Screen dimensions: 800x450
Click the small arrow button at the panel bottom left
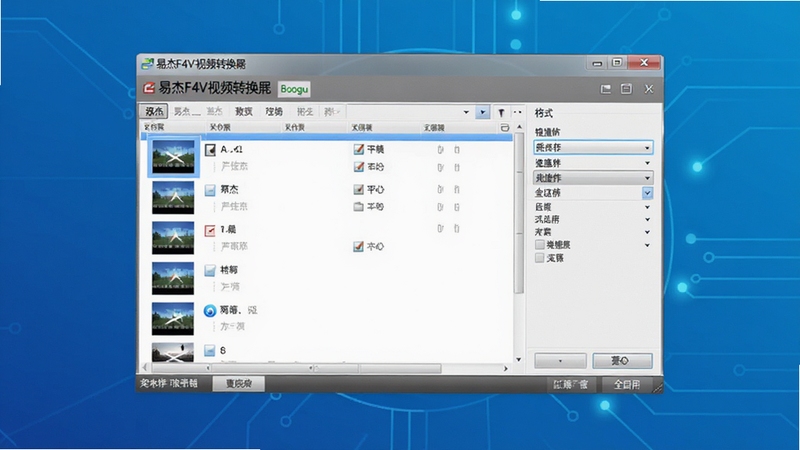point(560,361)
